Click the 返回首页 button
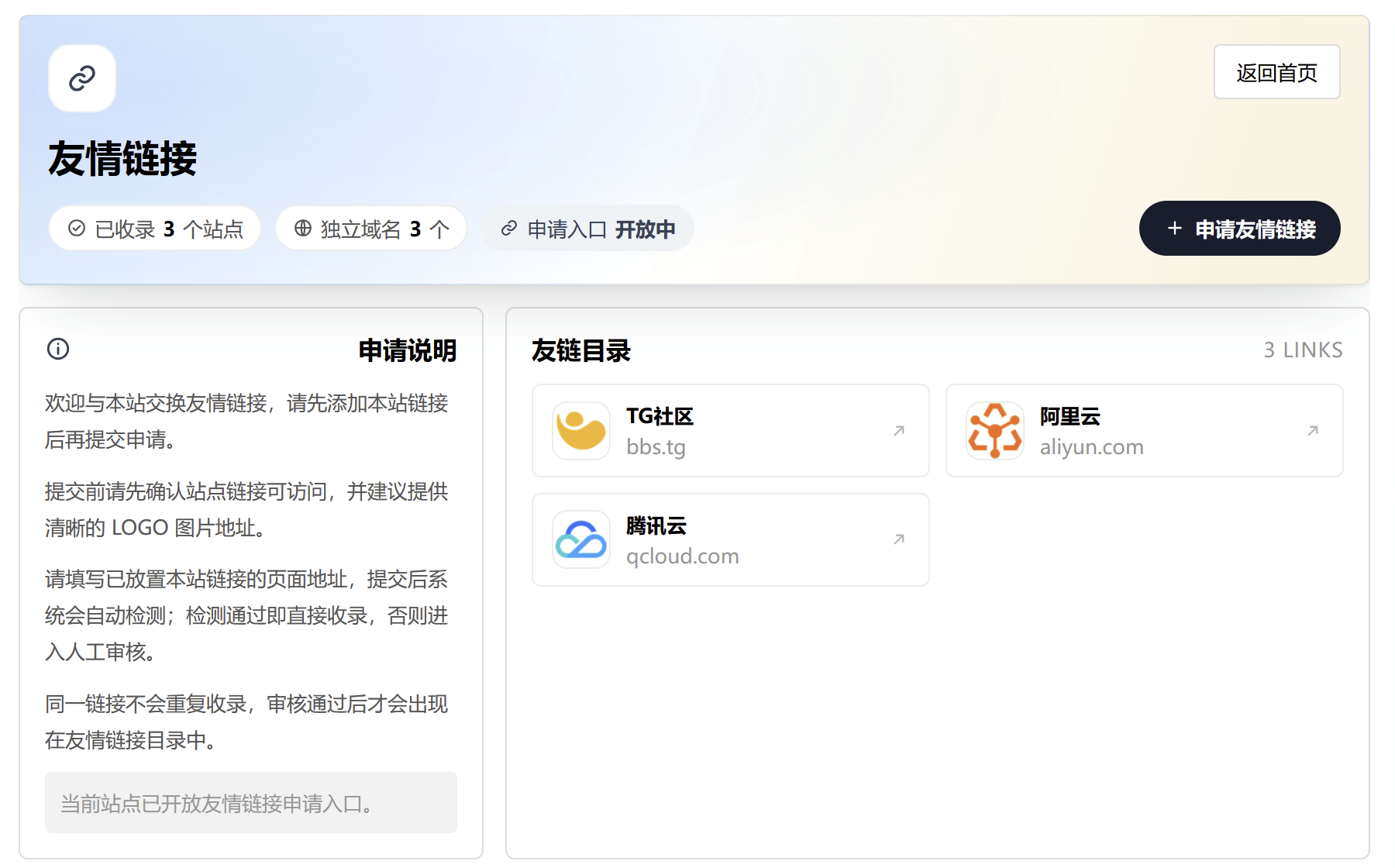 [x=1276, y=72]
